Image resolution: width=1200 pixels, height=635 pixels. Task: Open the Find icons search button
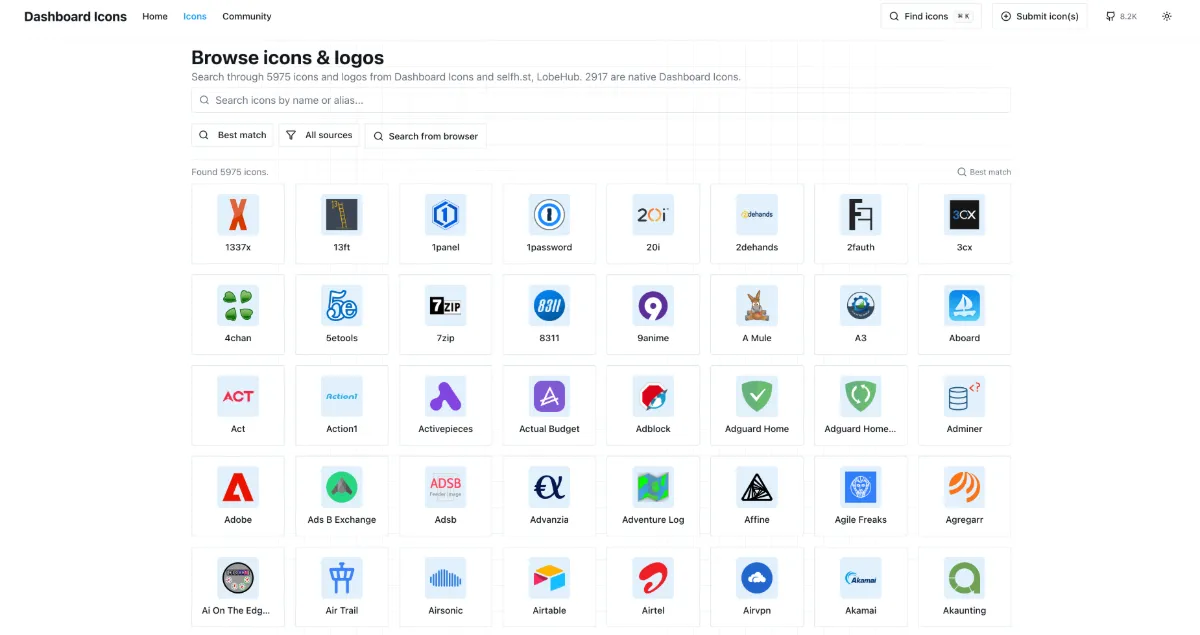[x=931, y=16]
